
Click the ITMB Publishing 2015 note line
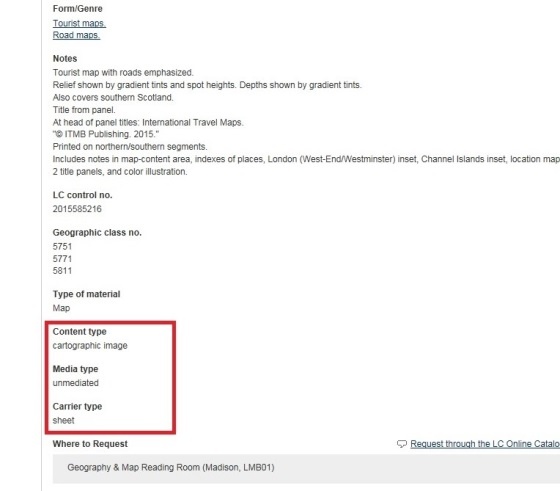106,134
